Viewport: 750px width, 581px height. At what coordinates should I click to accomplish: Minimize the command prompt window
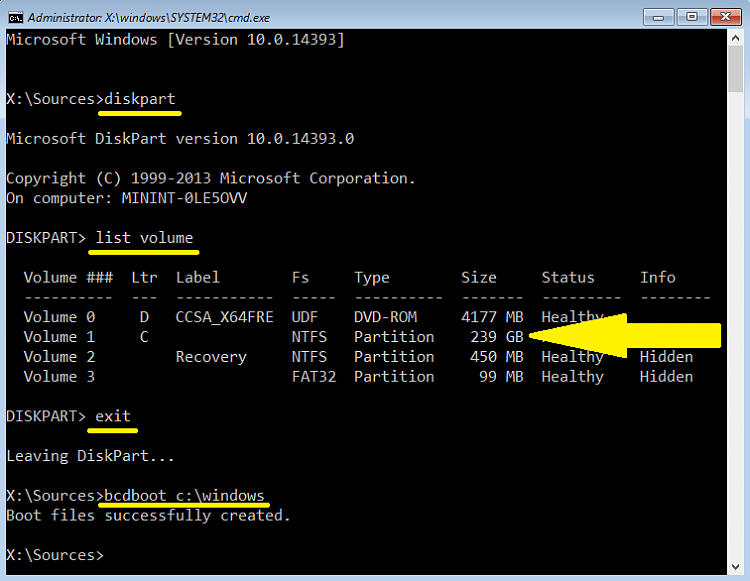coord(658,17)
